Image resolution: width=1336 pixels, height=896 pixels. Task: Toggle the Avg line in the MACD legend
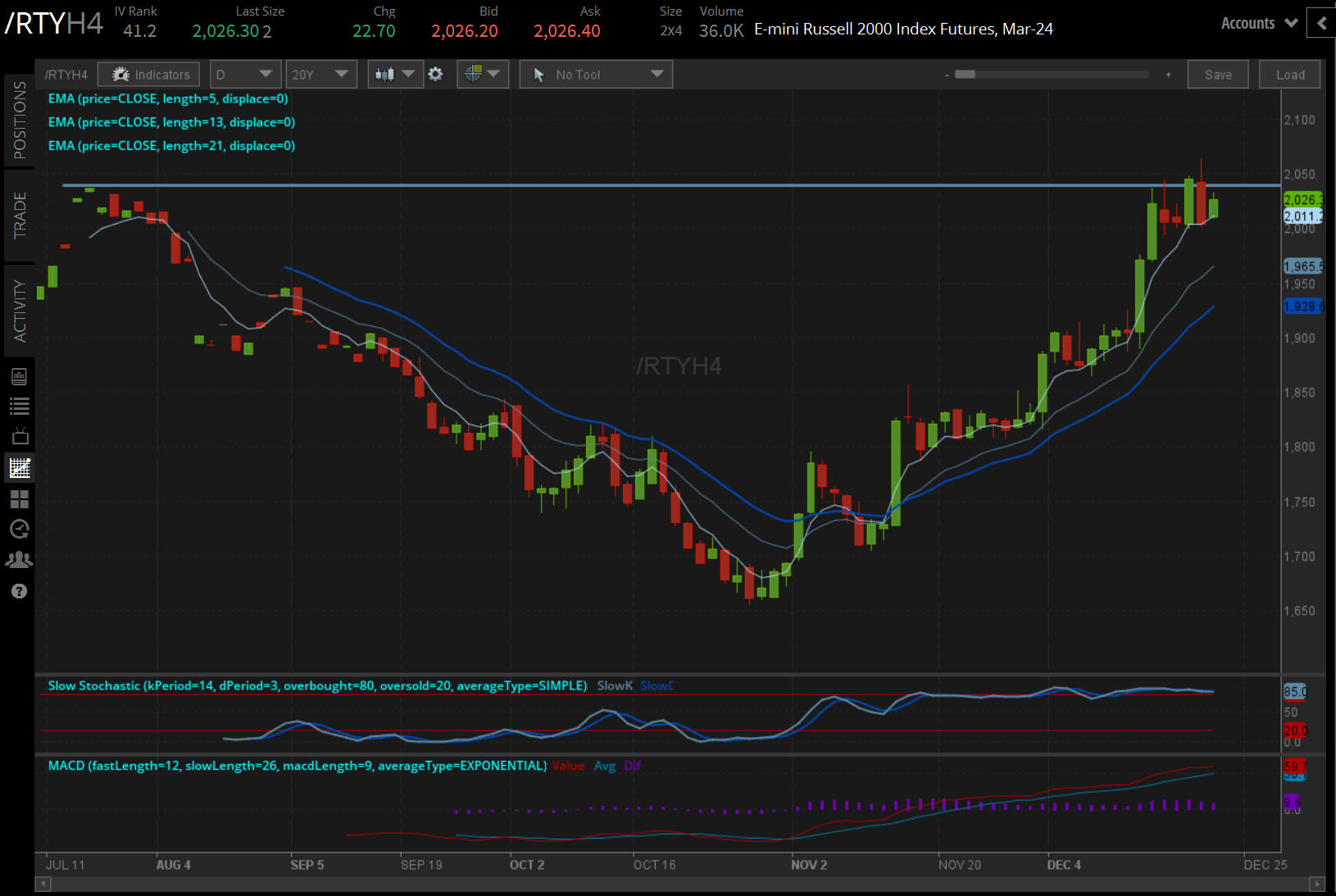605,765
